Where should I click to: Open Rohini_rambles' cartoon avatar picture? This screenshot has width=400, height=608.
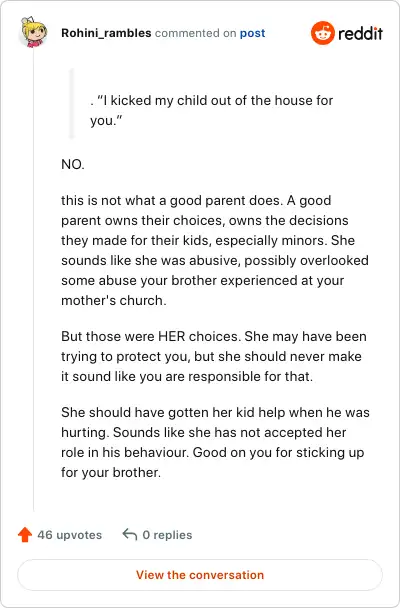[34, 32]
